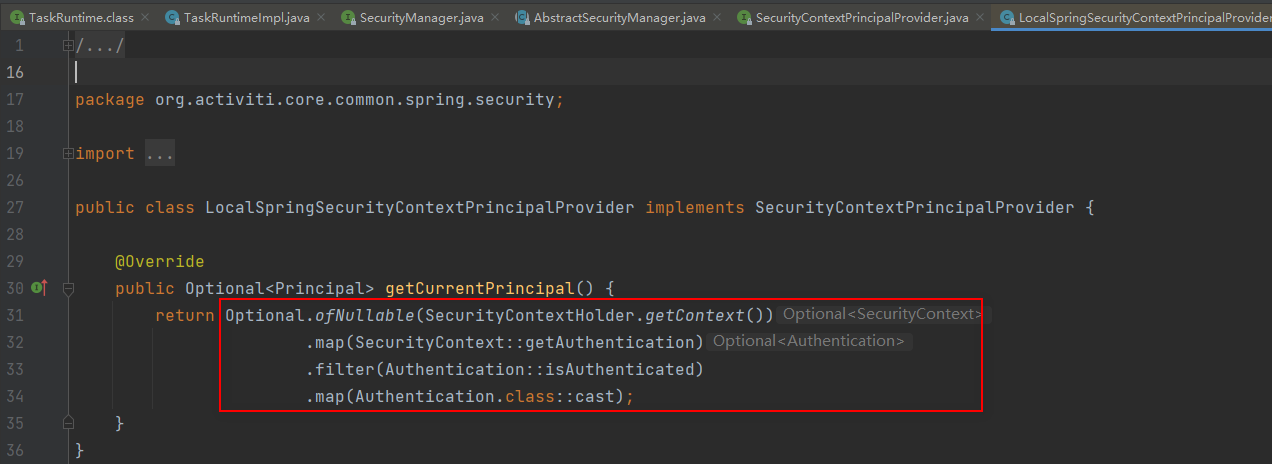The image size is (1272, 464).
Task: Click the class icon on AbstractSecurityManager.java tab
Action: point(522,19)
